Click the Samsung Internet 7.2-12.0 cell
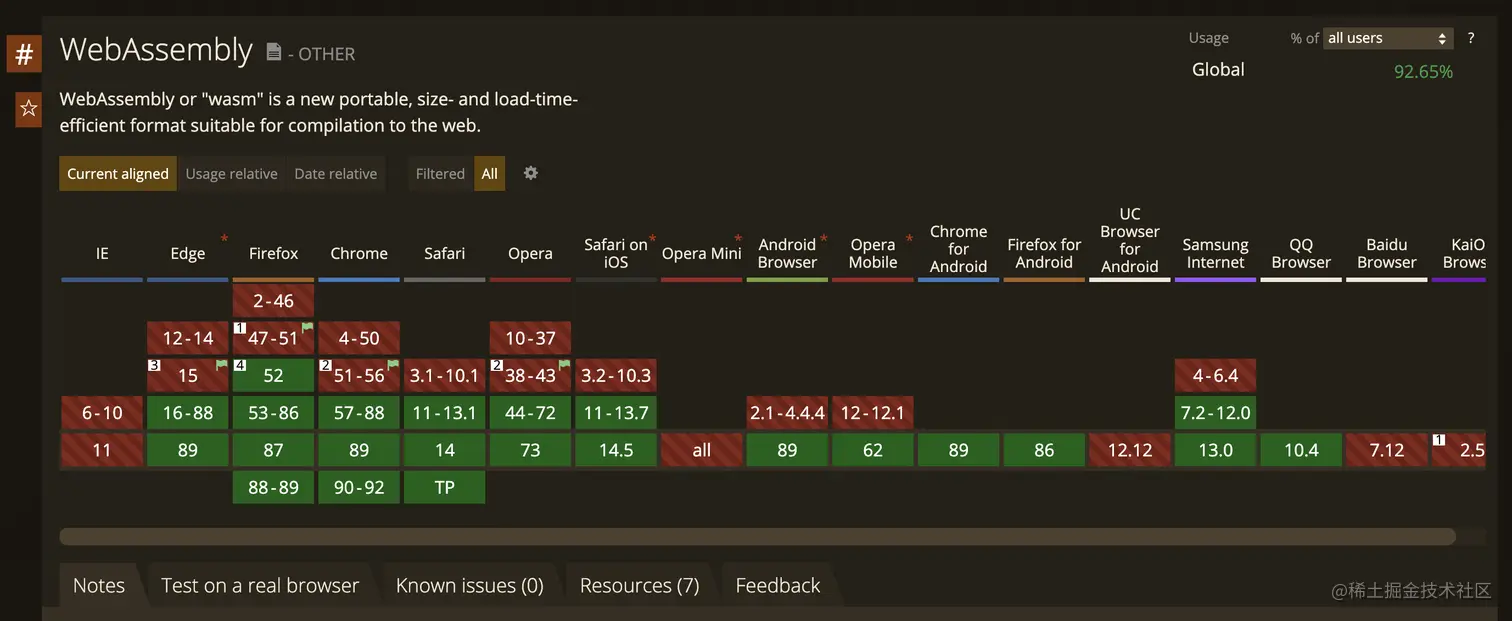1512x621 pixels. click(x=1215, y=413)
